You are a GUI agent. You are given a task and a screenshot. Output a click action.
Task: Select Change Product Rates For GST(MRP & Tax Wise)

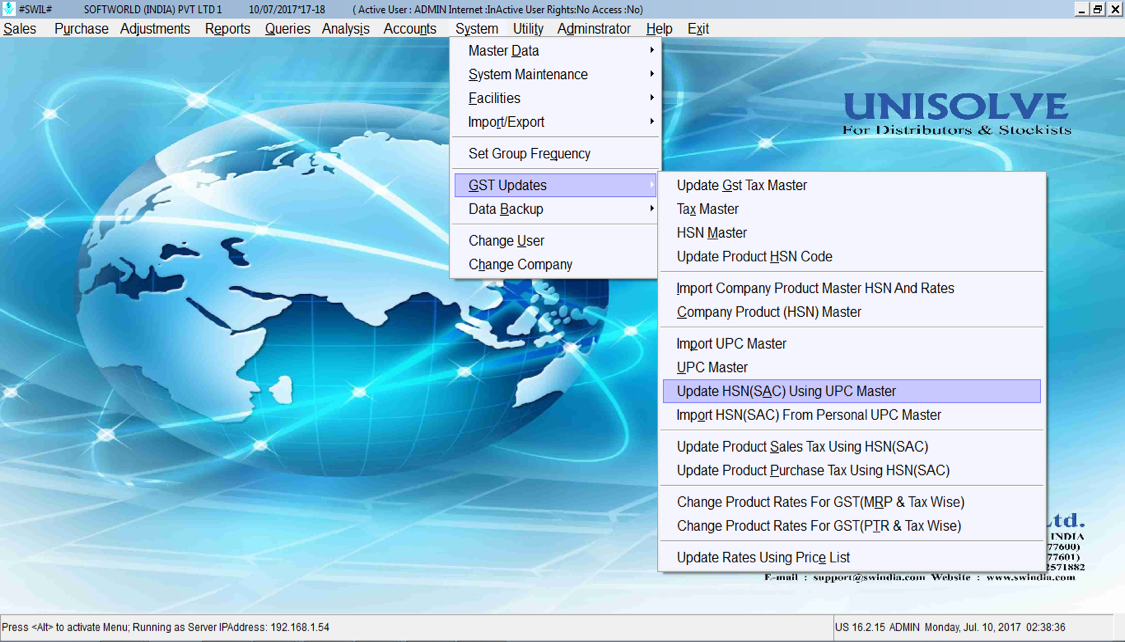coord(852,501)
